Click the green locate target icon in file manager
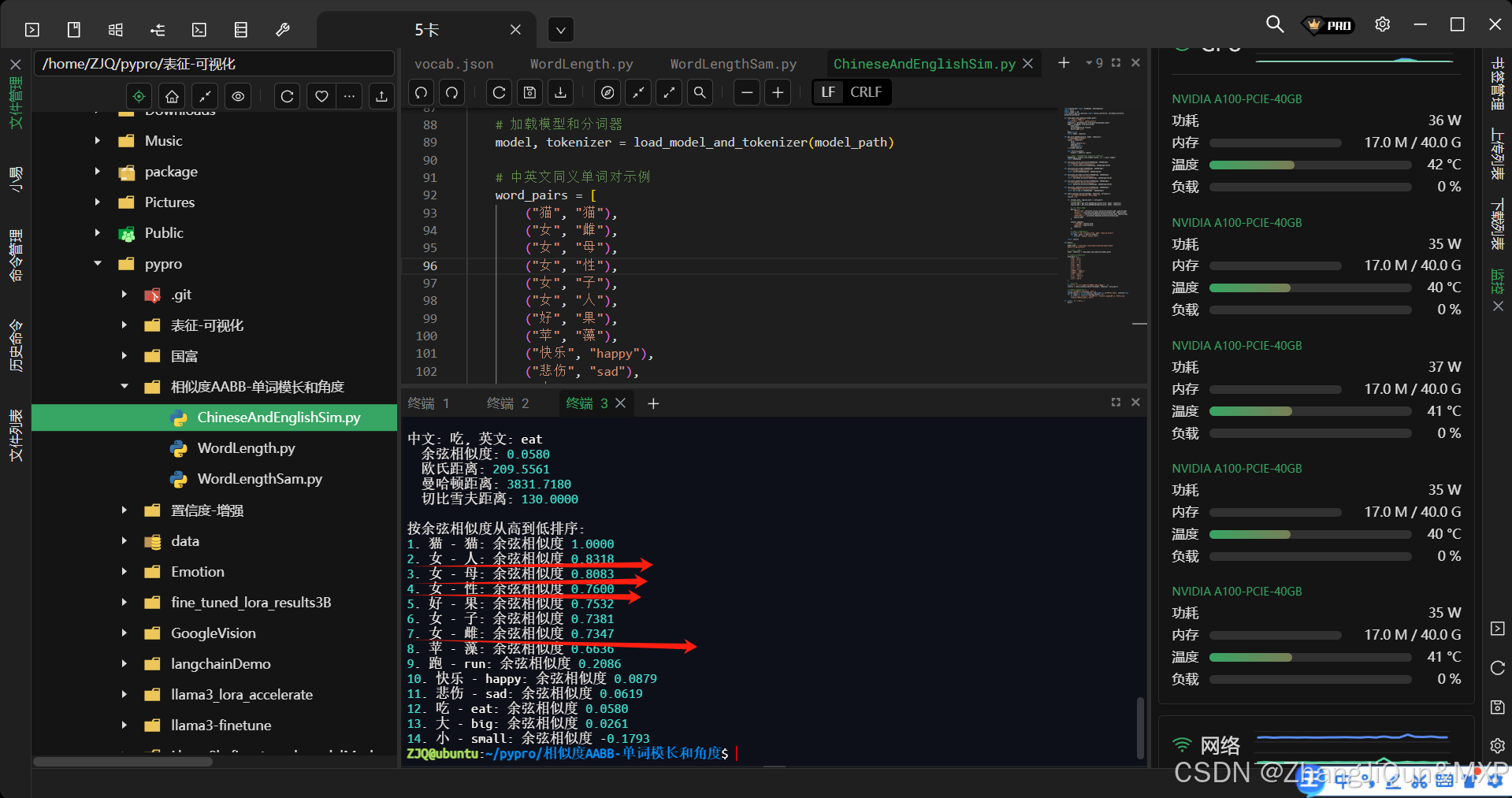 coord(139,96)
